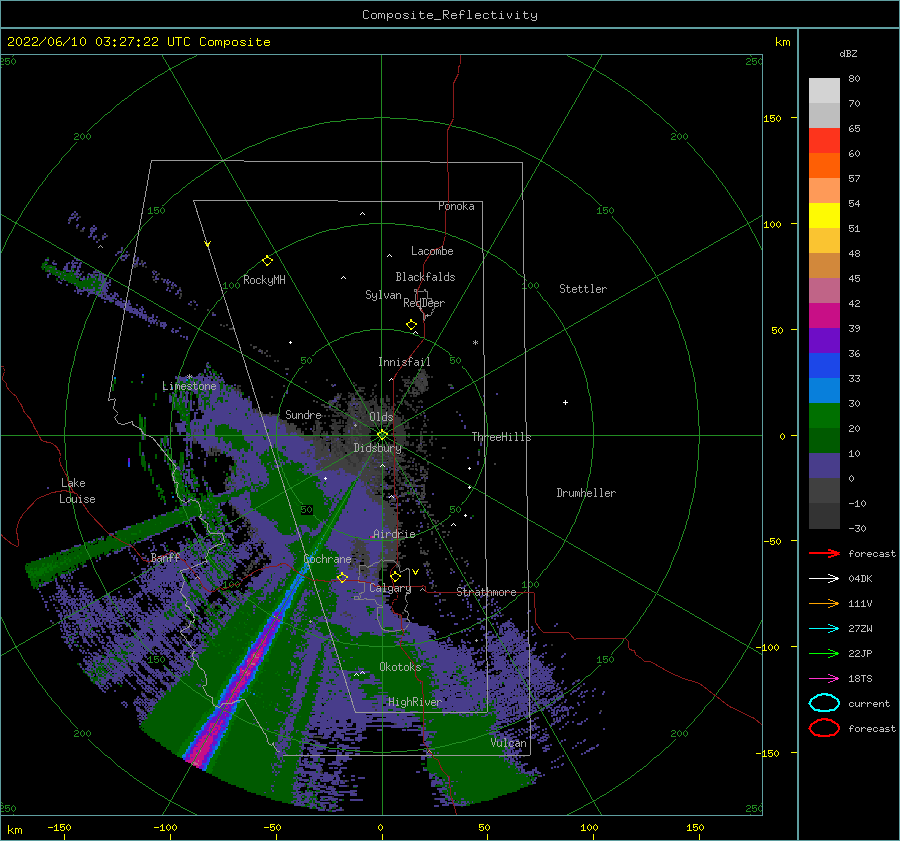Click the yellow diamond marker near Cochrane

click(342, 577)
